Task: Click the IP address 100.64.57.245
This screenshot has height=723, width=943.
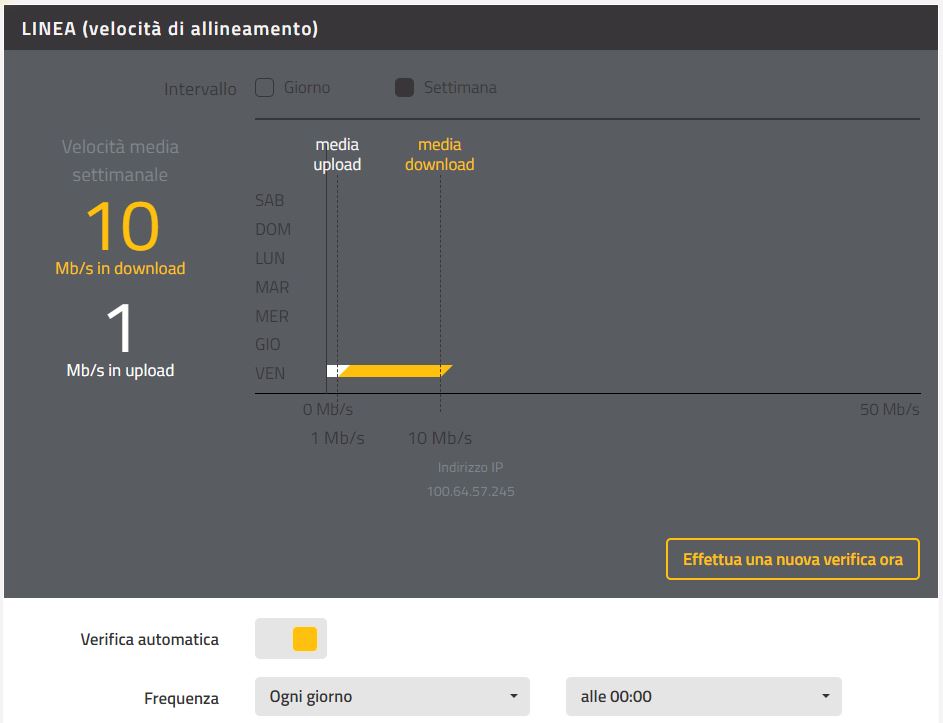Action: [471, 491]
